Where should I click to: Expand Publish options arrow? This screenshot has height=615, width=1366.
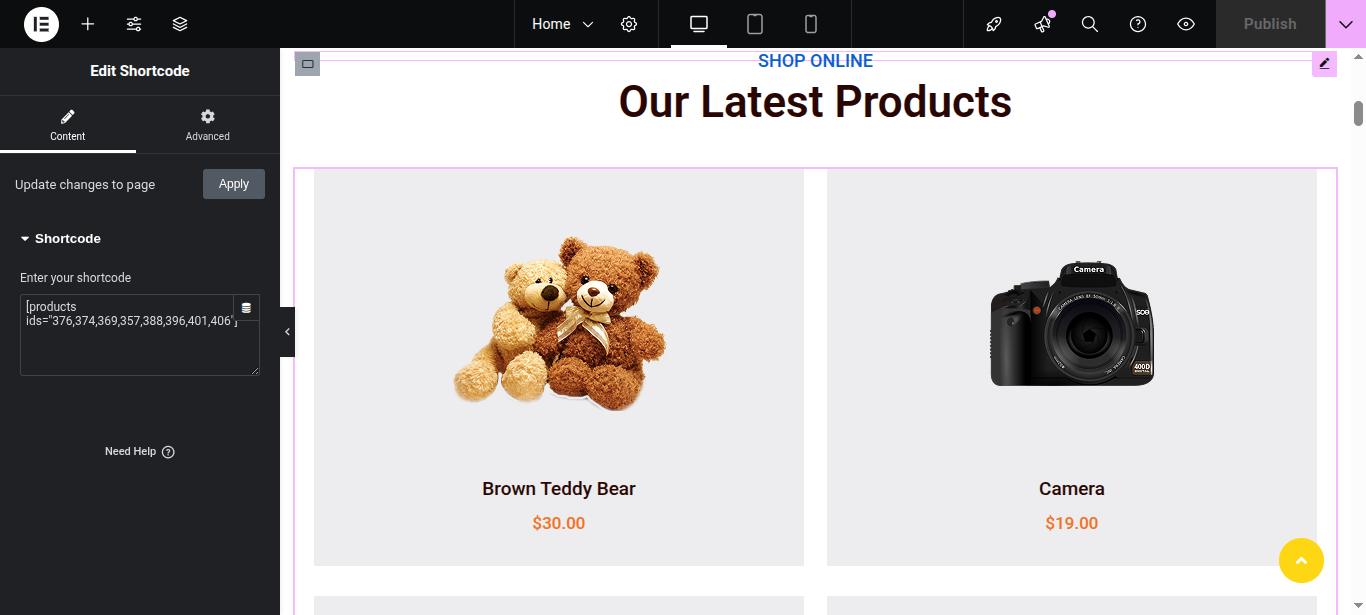tap(1346, 24)
